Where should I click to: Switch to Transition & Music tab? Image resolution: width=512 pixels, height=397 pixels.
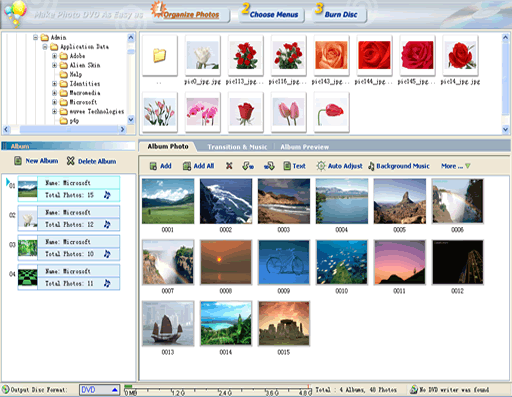237,147
